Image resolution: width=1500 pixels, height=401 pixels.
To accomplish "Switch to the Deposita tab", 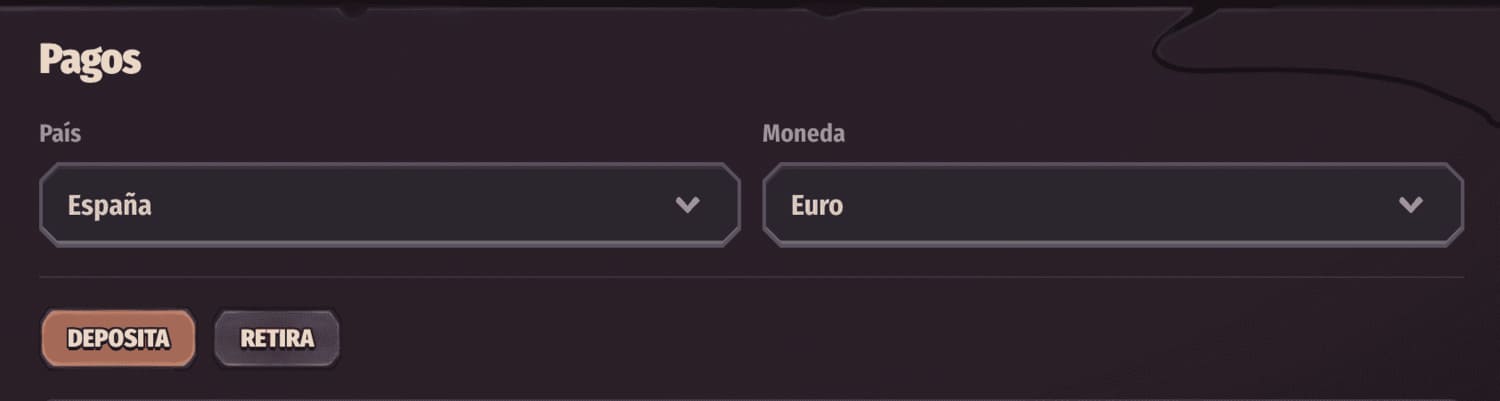I will tap(118, 338).
